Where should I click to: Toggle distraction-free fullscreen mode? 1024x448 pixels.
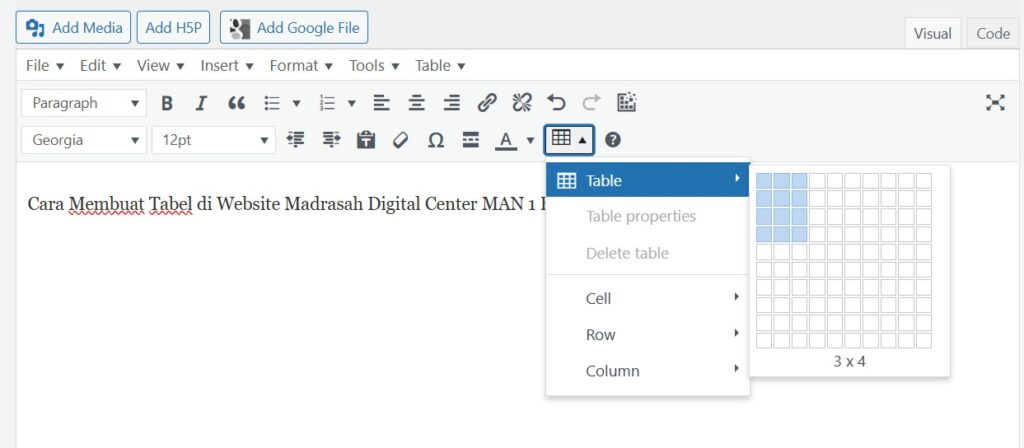click(995, 103)
